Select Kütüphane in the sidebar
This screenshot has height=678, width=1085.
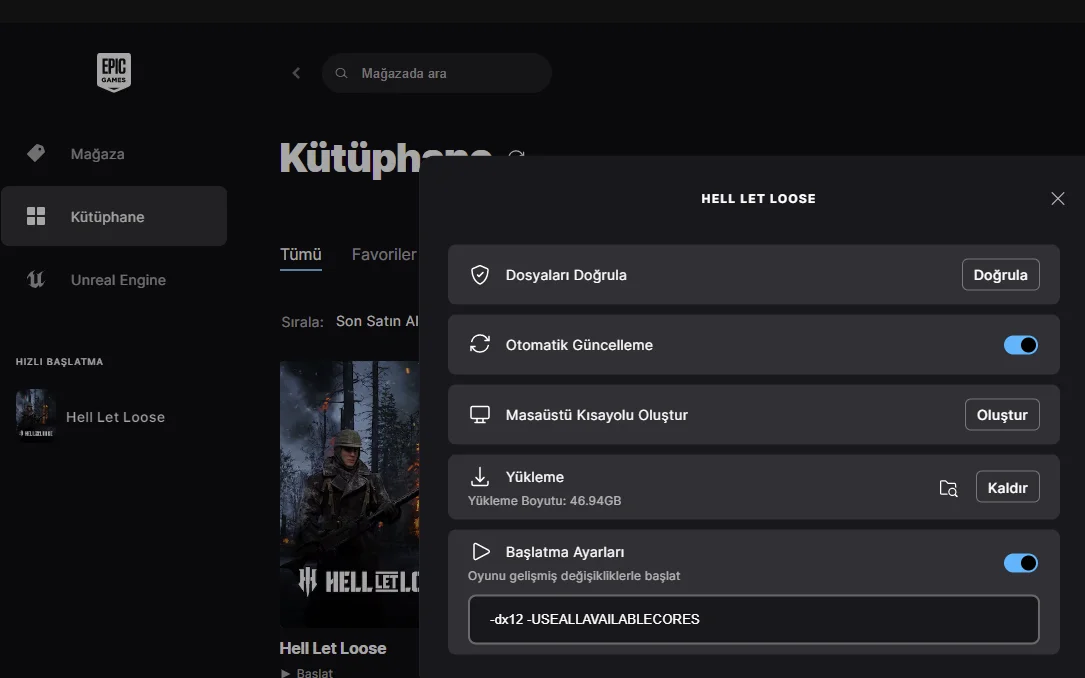[x=114, y=216]
